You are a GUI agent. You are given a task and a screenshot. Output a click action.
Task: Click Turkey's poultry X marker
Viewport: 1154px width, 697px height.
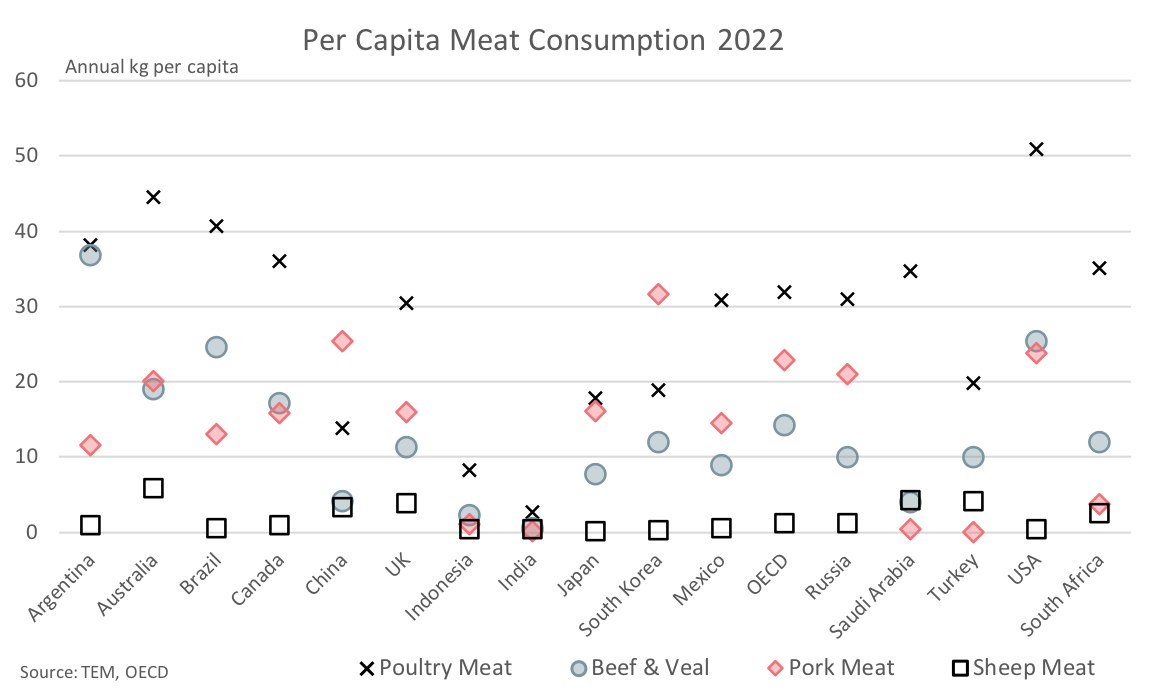coord(973,383)
